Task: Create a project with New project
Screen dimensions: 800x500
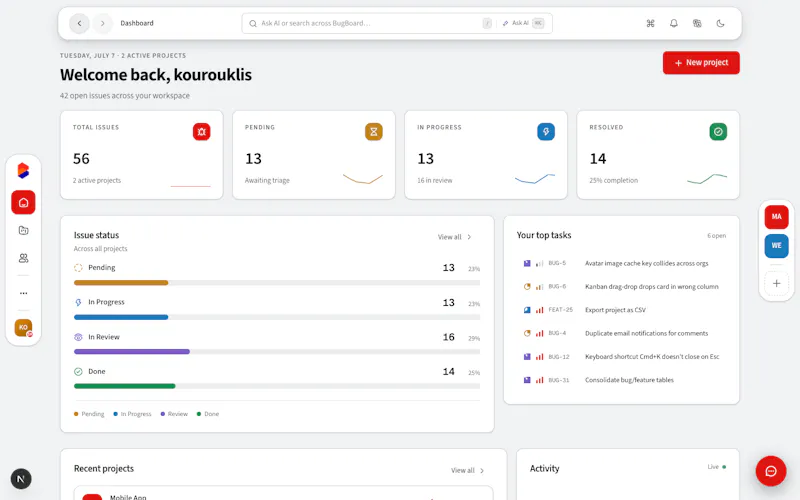Action: tap(701, 63)
